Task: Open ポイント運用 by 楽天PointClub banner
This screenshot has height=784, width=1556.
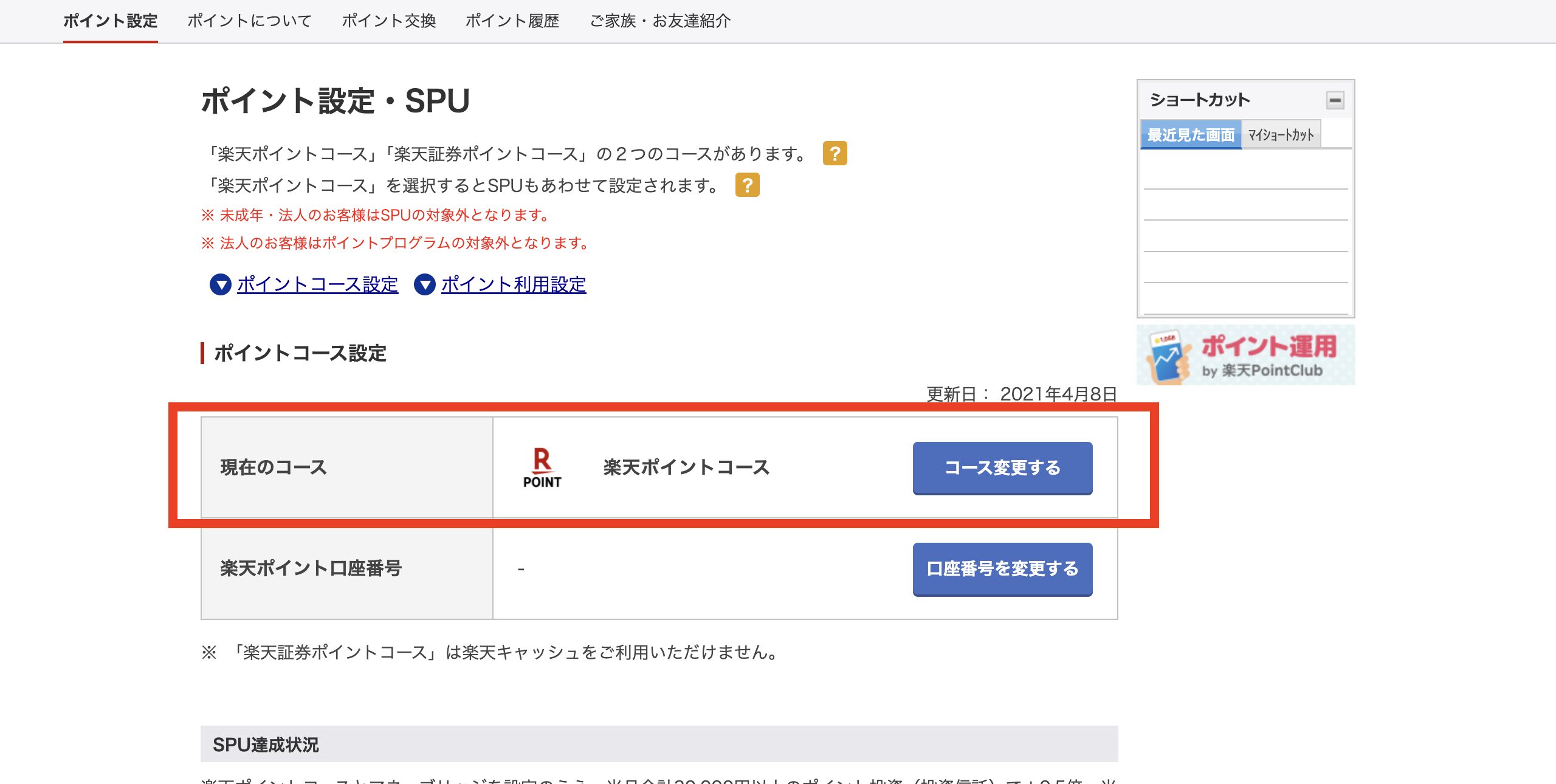Action: (x=1245, y=355)
